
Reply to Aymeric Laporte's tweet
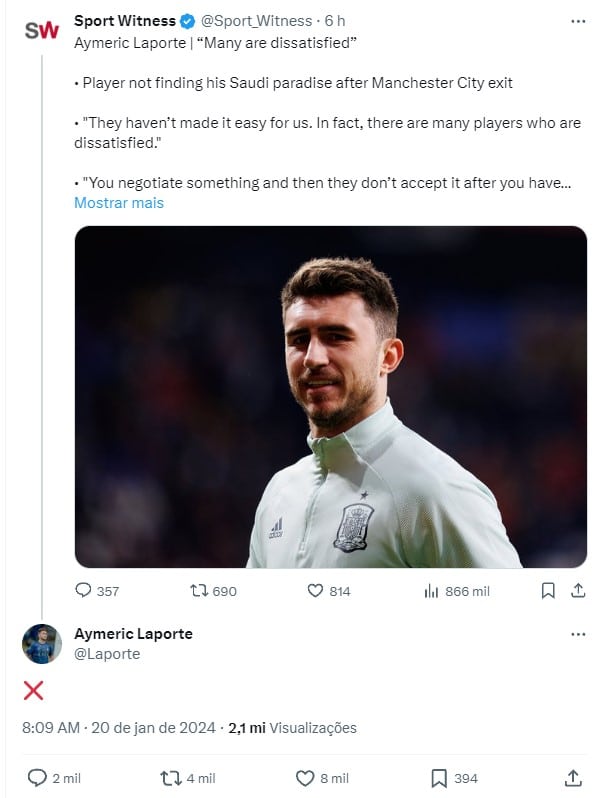click(x=38, y=777)
